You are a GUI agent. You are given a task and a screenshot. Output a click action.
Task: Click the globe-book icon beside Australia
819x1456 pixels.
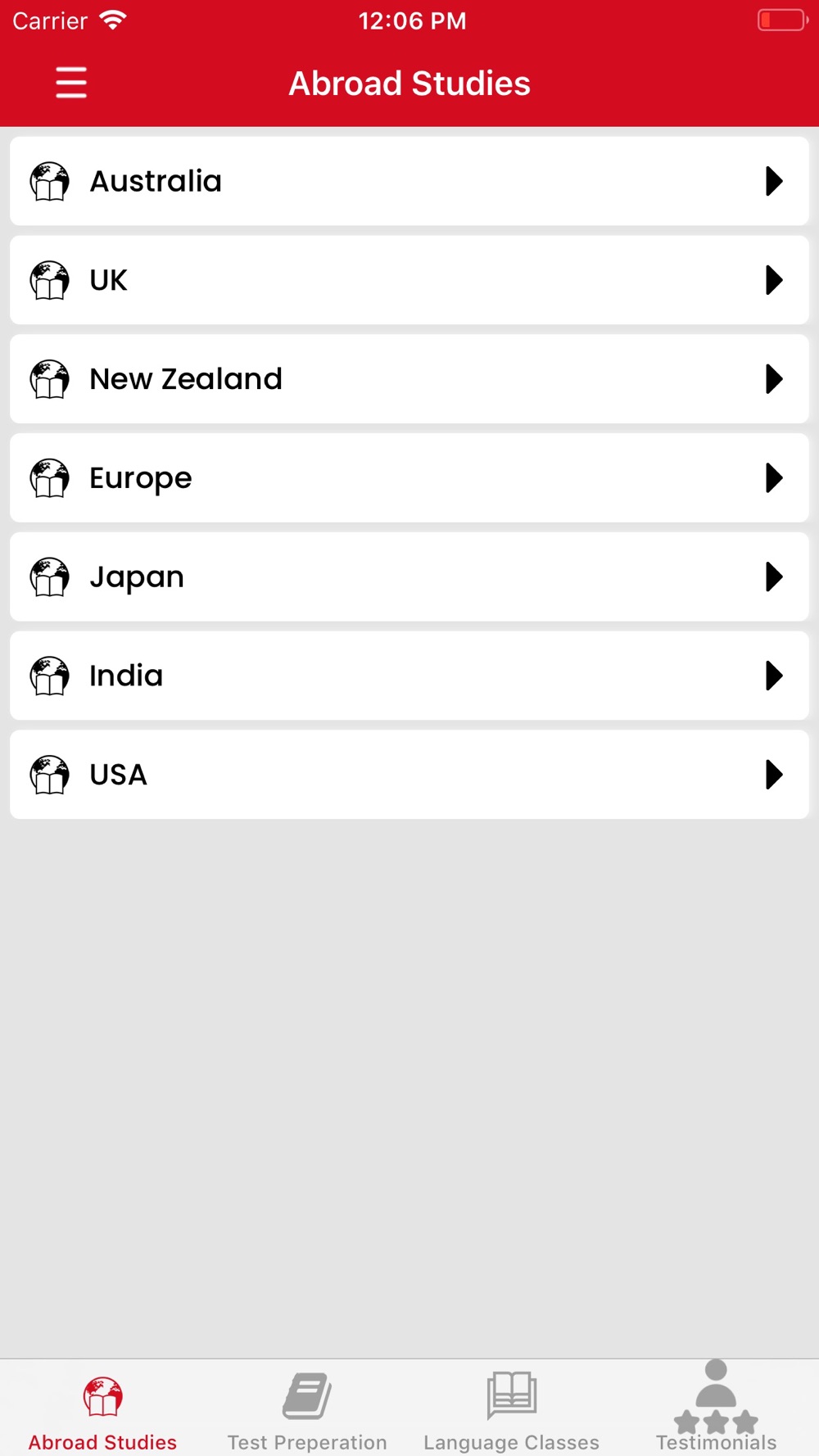(x=50, y=181)
